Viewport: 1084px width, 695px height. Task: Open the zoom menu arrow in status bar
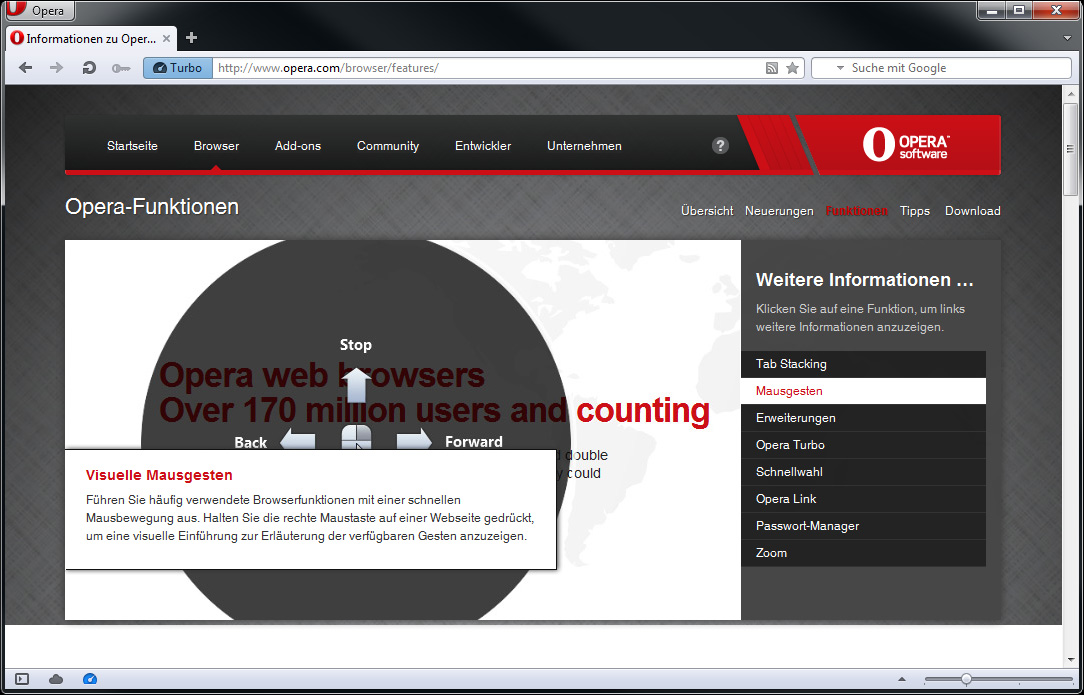pos(901,679)
